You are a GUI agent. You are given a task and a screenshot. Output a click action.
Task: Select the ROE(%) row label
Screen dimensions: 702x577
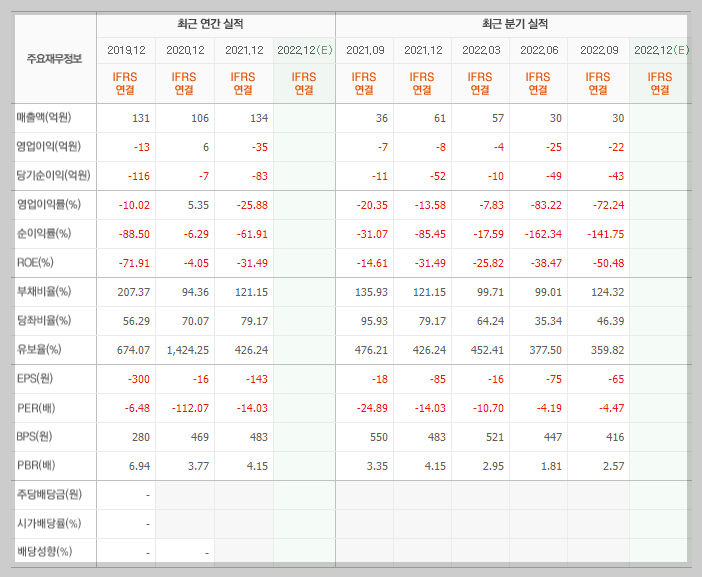pyautogui.click(x=35, y=262)
